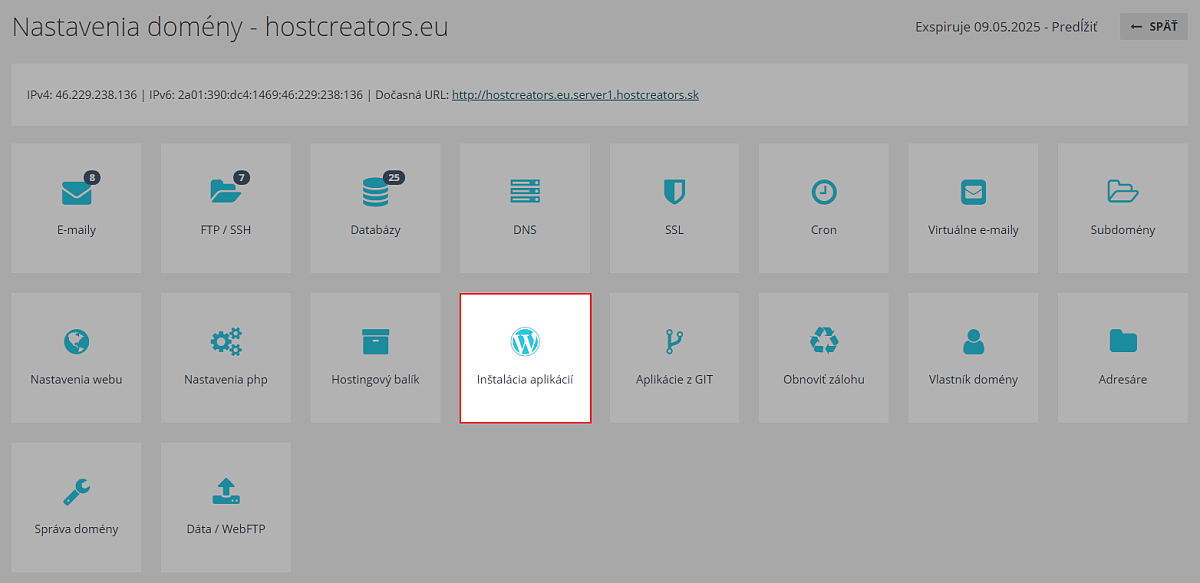This screenshot has height=583, width=1200.
Task: Open Vlastník domény person tile
Action: tap(973, 358)
